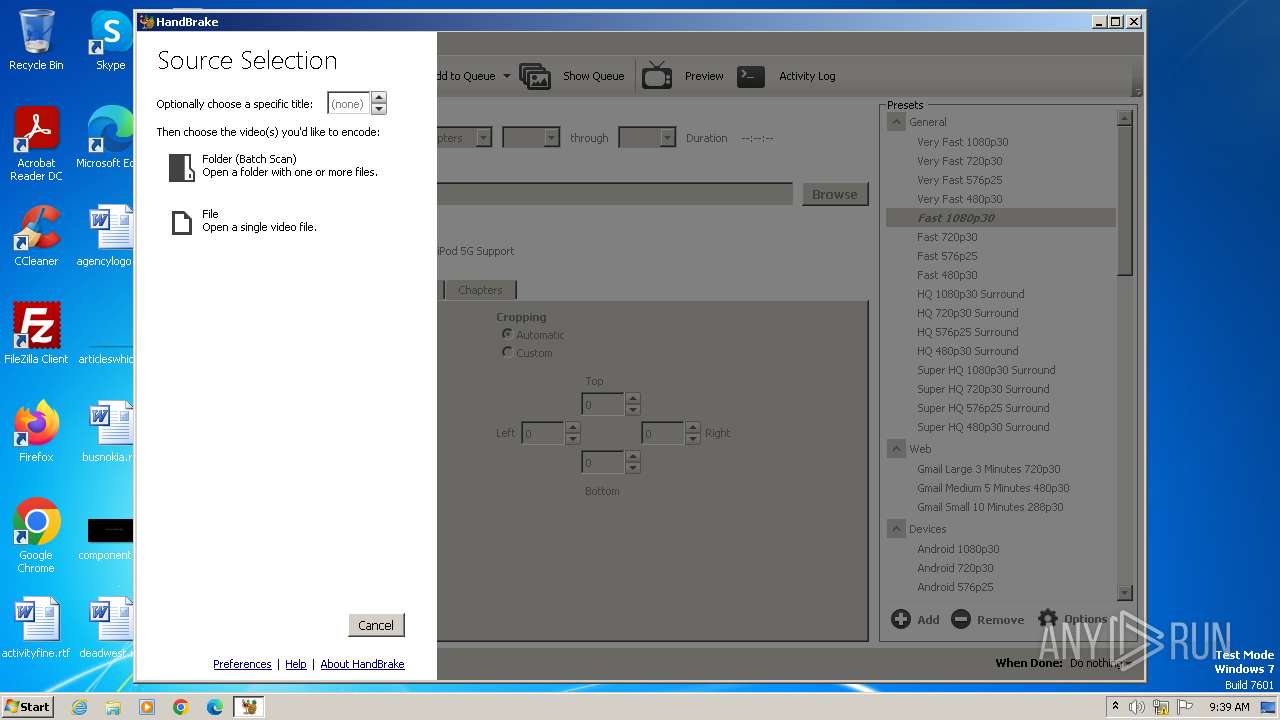The image size is (1280, 720).
Task: Open the Preview television icon
Action: 657,76
